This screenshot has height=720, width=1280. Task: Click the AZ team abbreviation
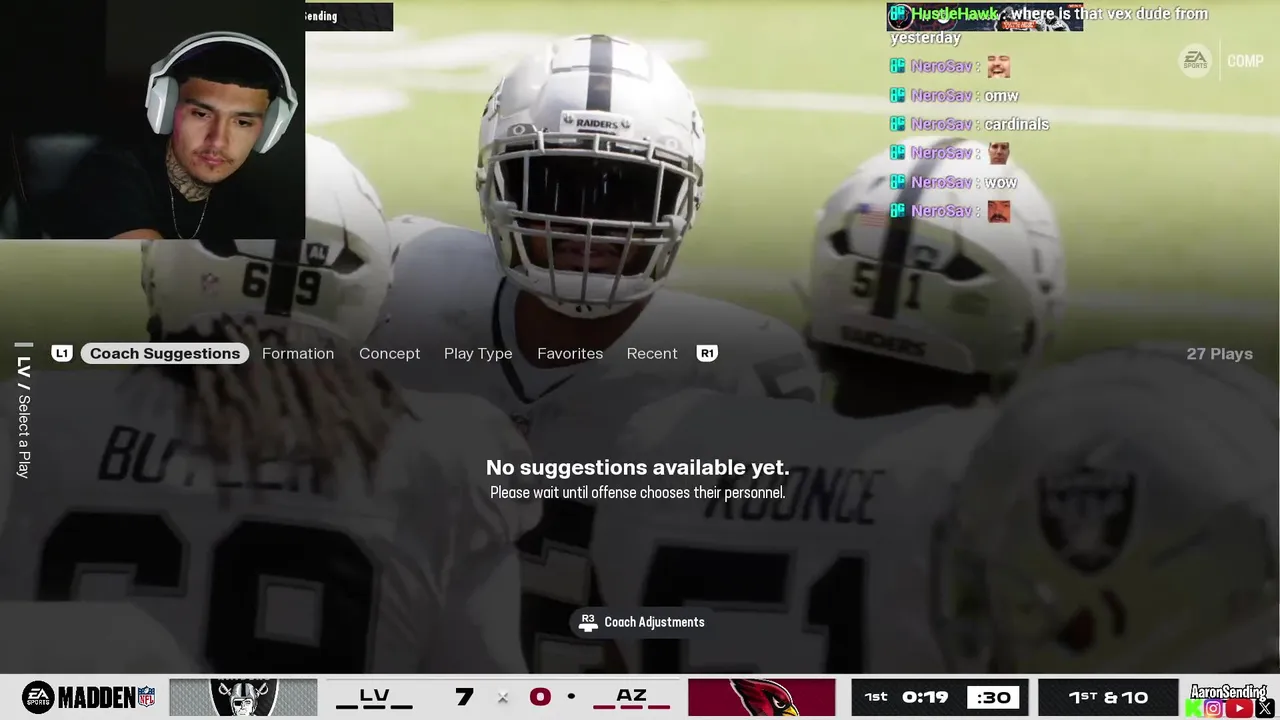[x=631, y=697]
